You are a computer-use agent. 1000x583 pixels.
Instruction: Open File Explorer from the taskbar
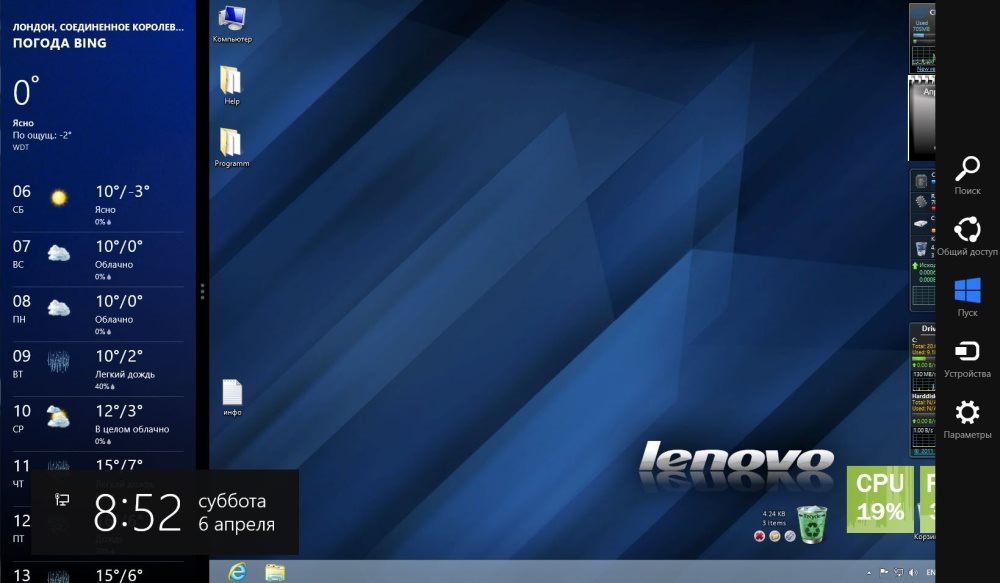click(x=275, y=571)
